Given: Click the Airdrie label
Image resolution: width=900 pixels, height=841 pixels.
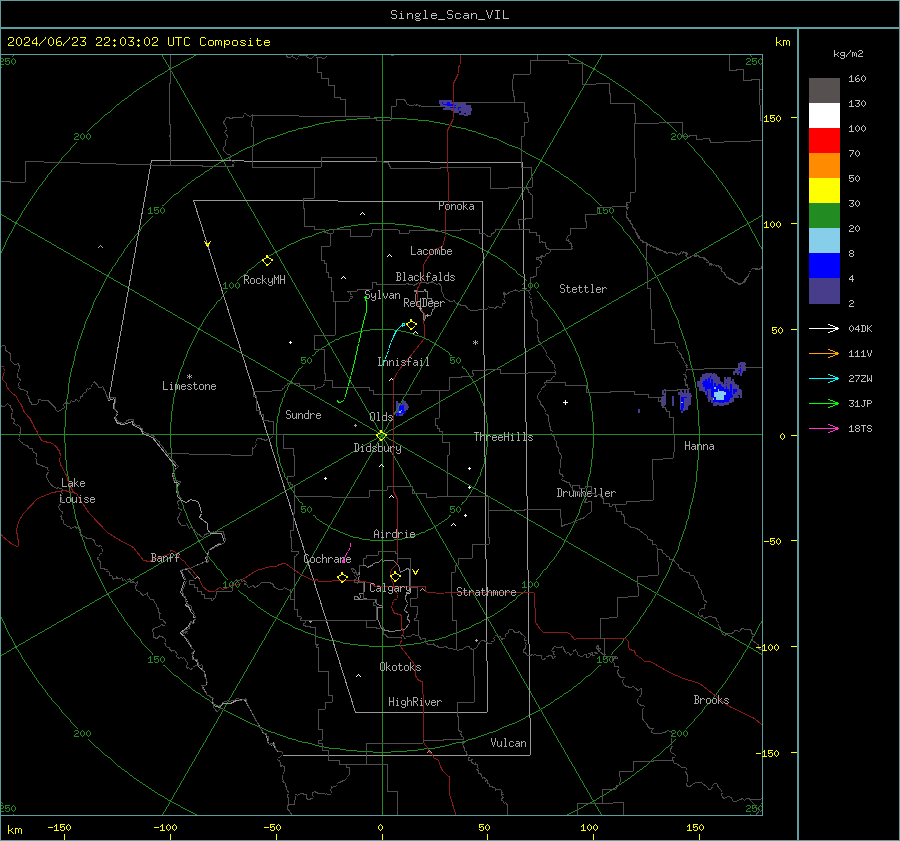Looking at the screenshot, I should tap(394, 534).
